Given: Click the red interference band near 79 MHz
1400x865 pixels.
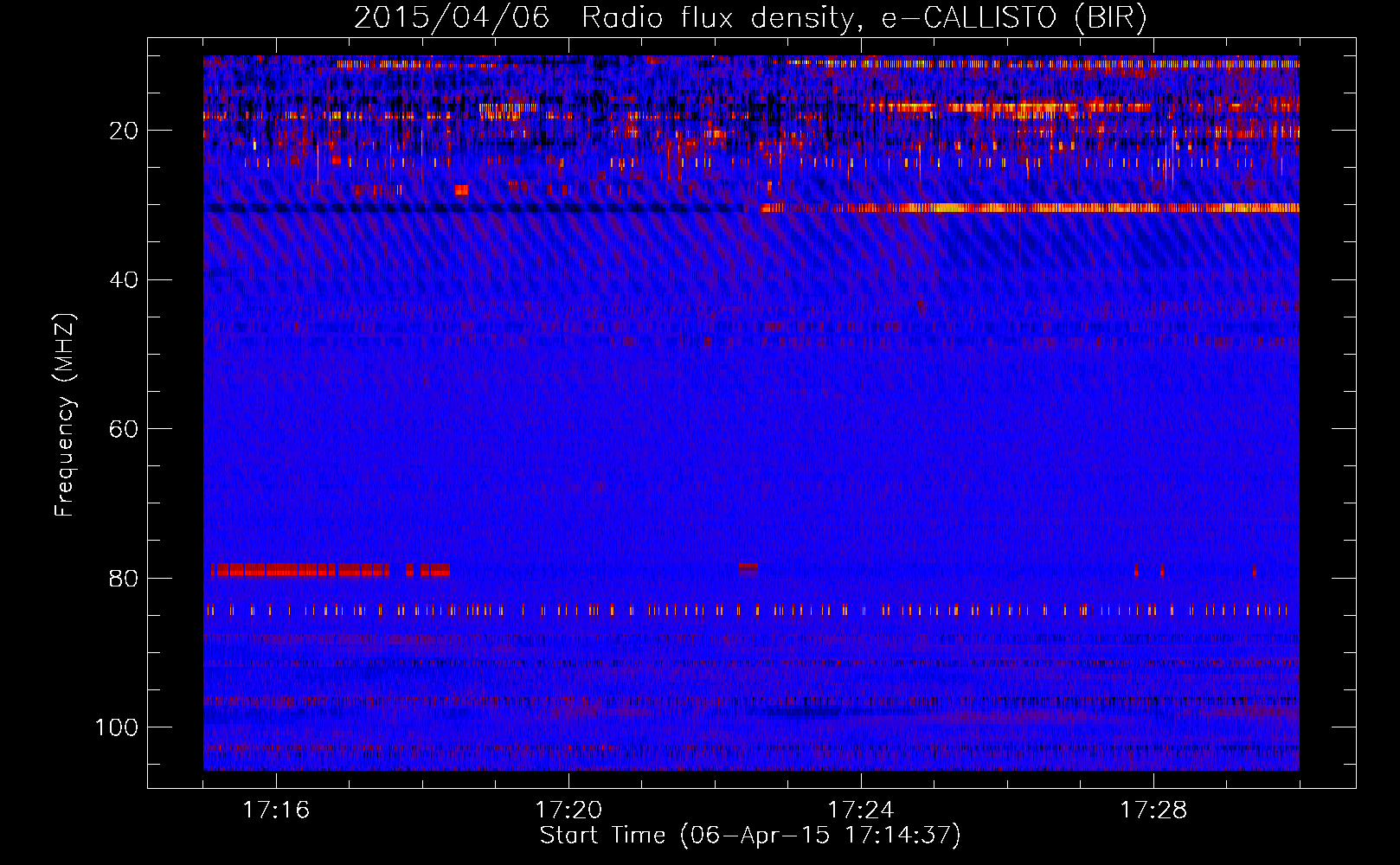Looking at the screenshot, I should click(331, 570).
